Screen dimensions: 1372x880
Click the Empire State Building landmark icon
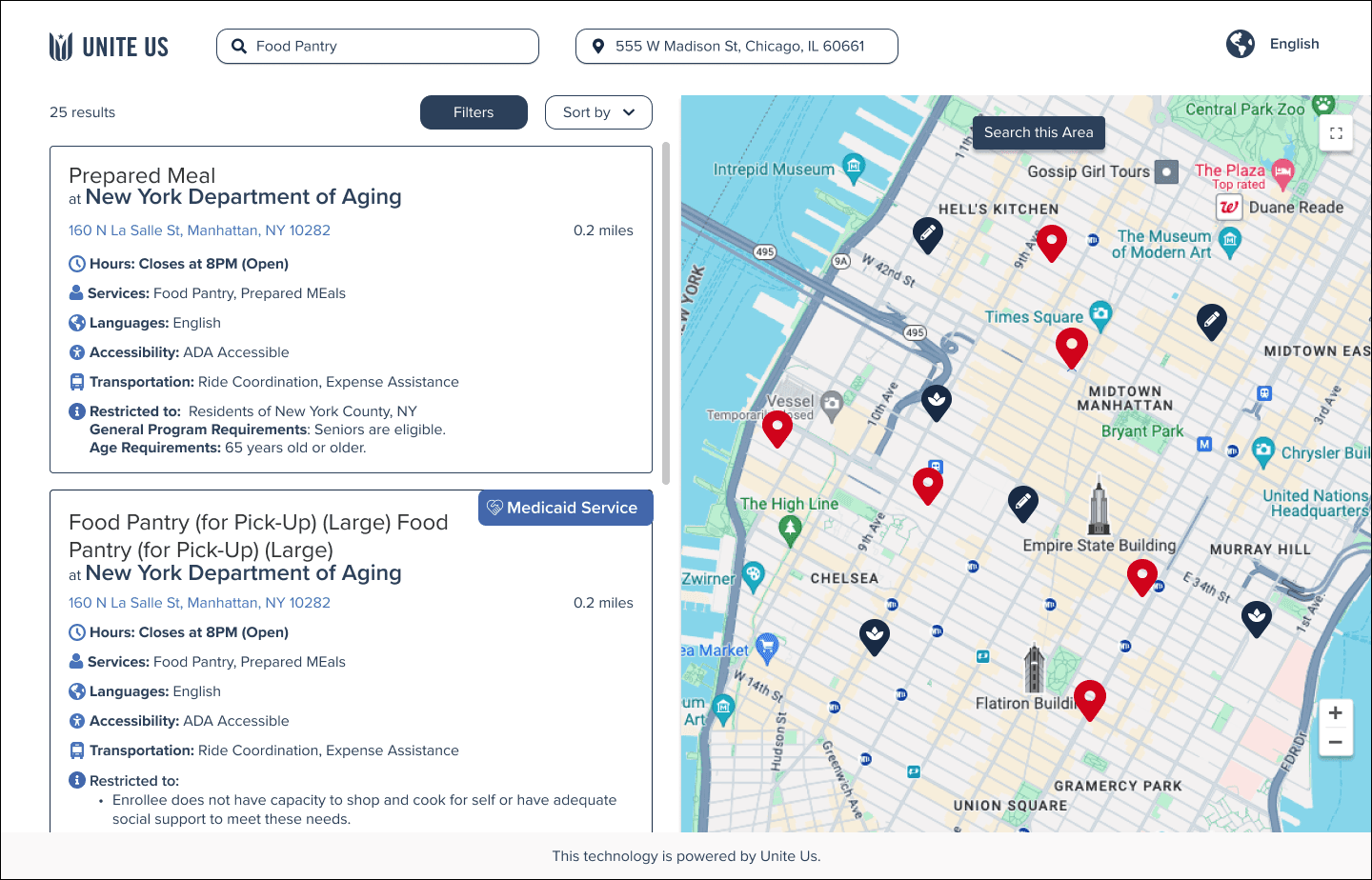point(1099,506)
